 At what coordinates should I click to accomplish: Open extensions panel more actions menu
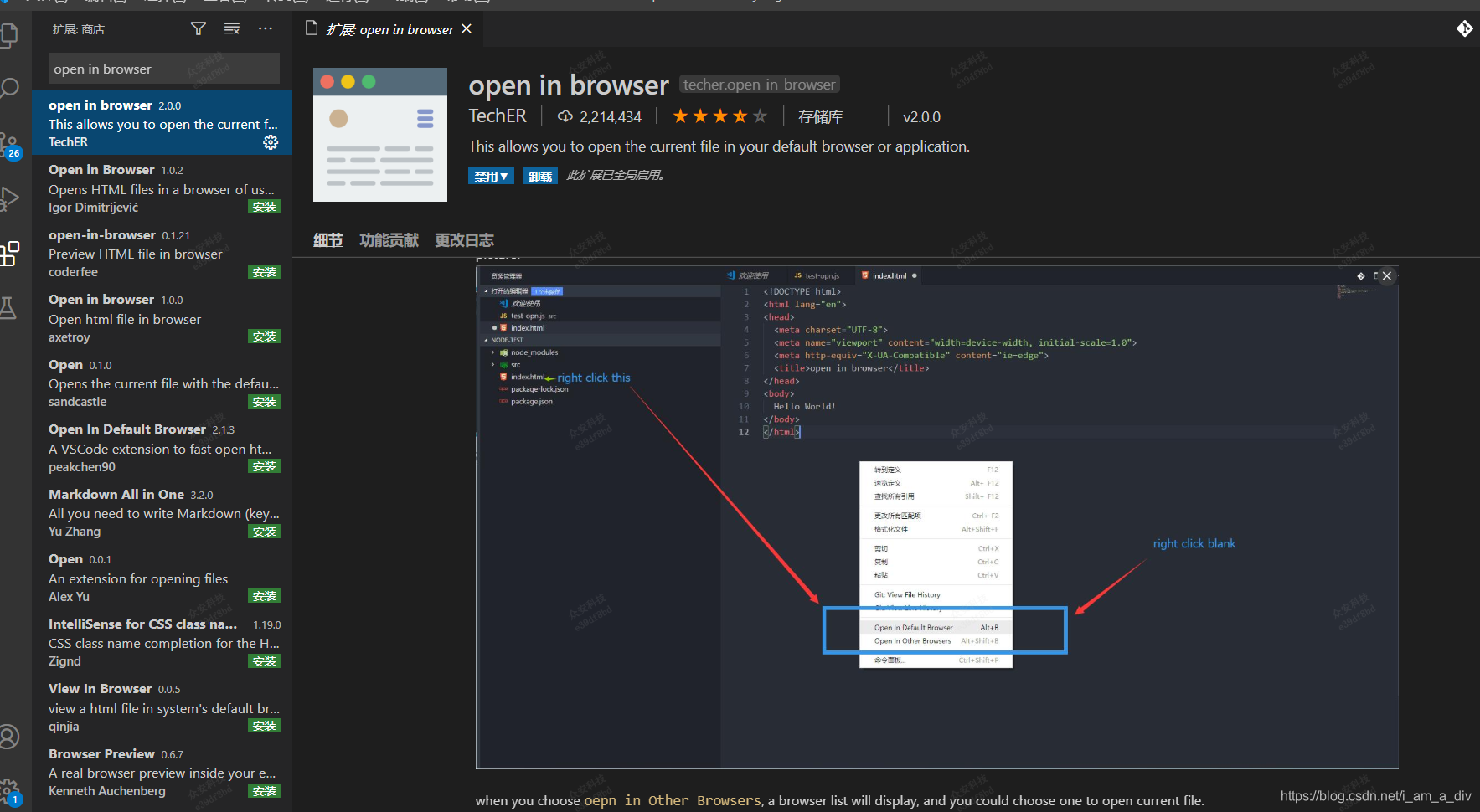[266, 29]
